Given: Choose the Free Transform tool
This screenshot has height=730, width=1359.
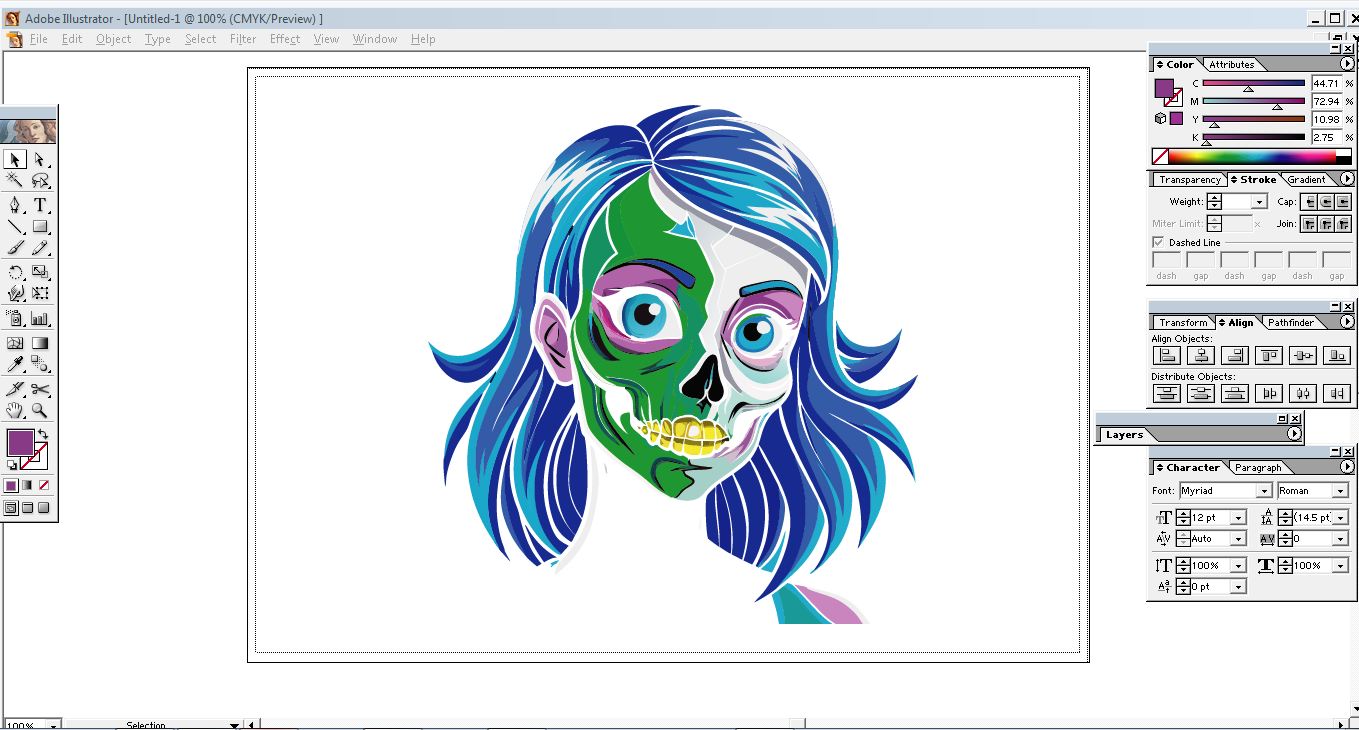Looking at the screenshot, I should pyautogui.click(x=40, y=294).
